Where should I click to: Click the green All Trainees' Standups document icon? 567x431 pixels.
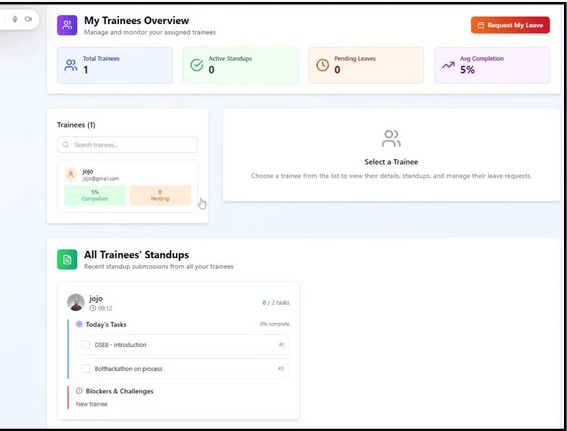point(67,259)
